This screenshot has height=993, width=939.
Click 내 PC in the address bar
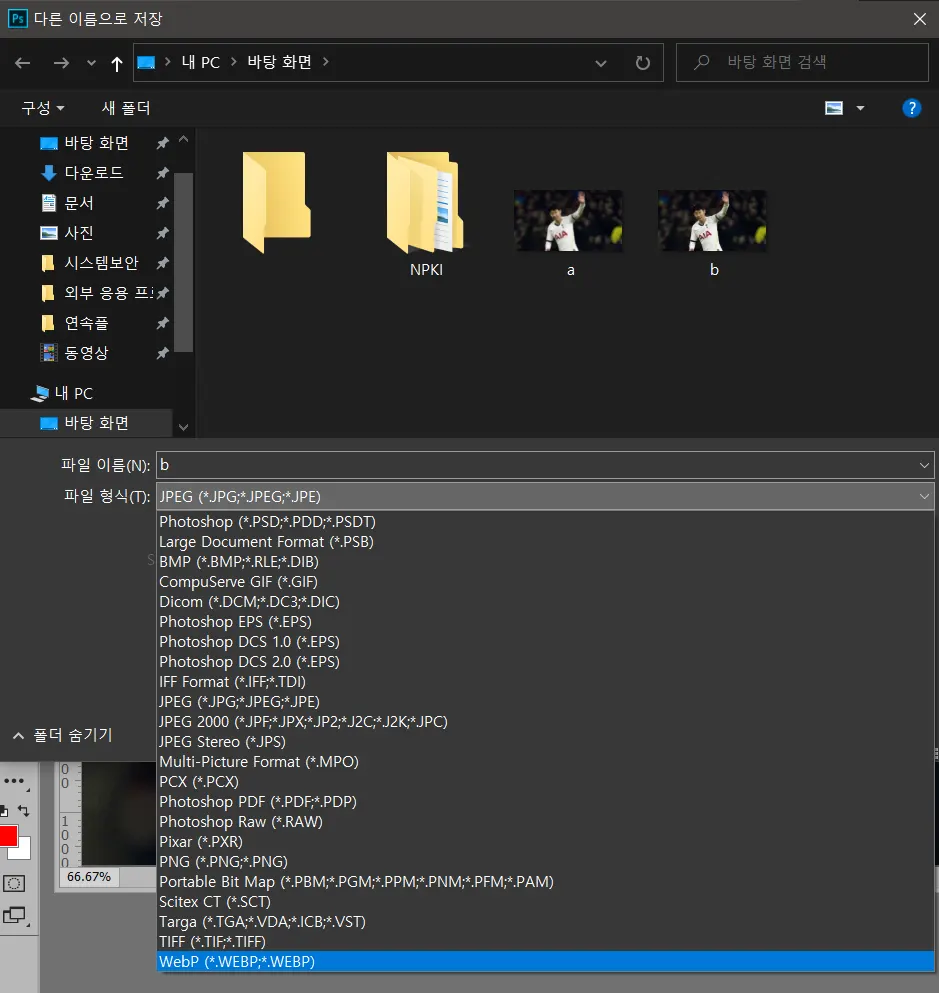point(201,62)
